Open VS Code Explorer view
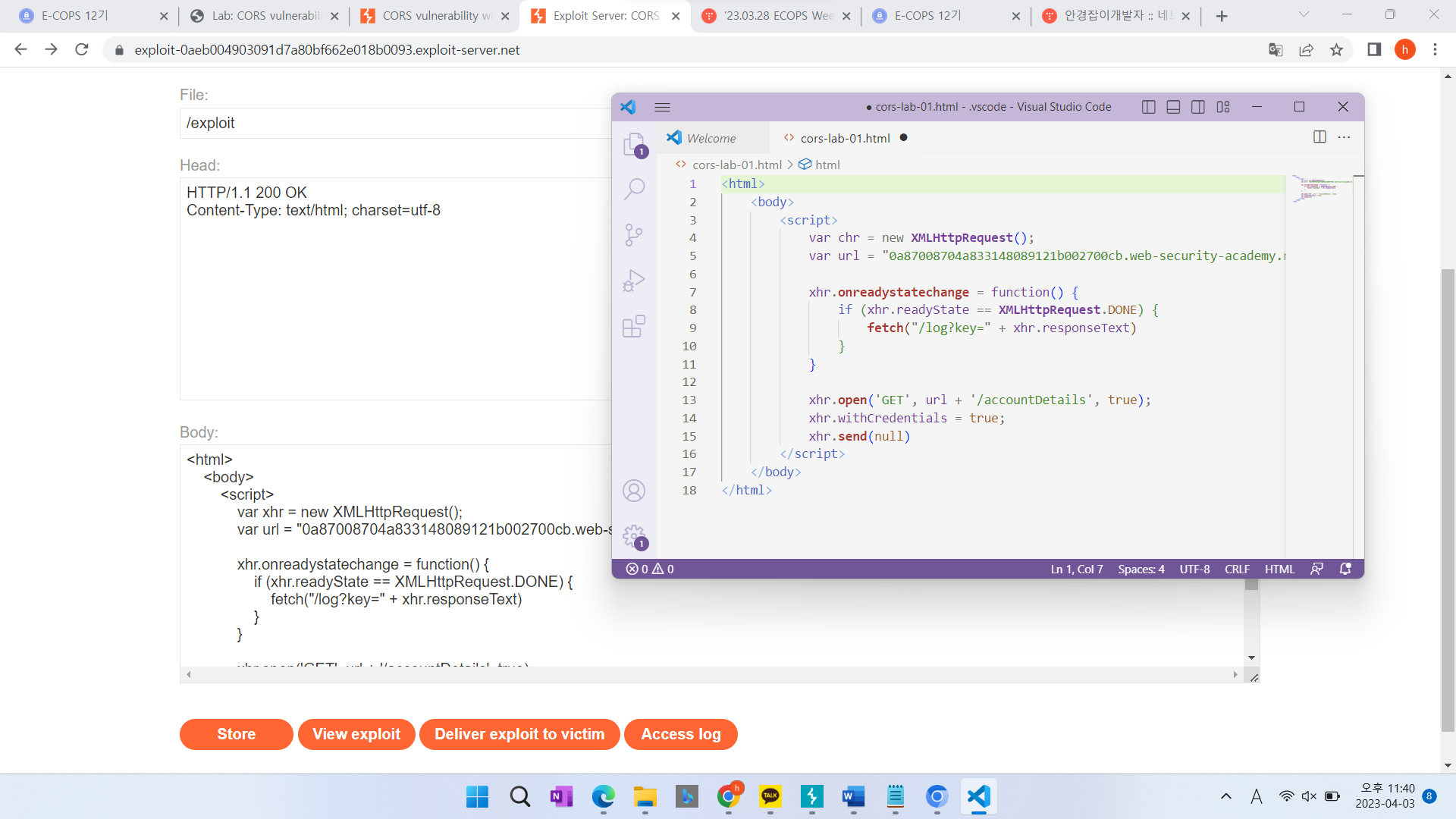This screenshot has width=1456, height=819. point(634,144)
